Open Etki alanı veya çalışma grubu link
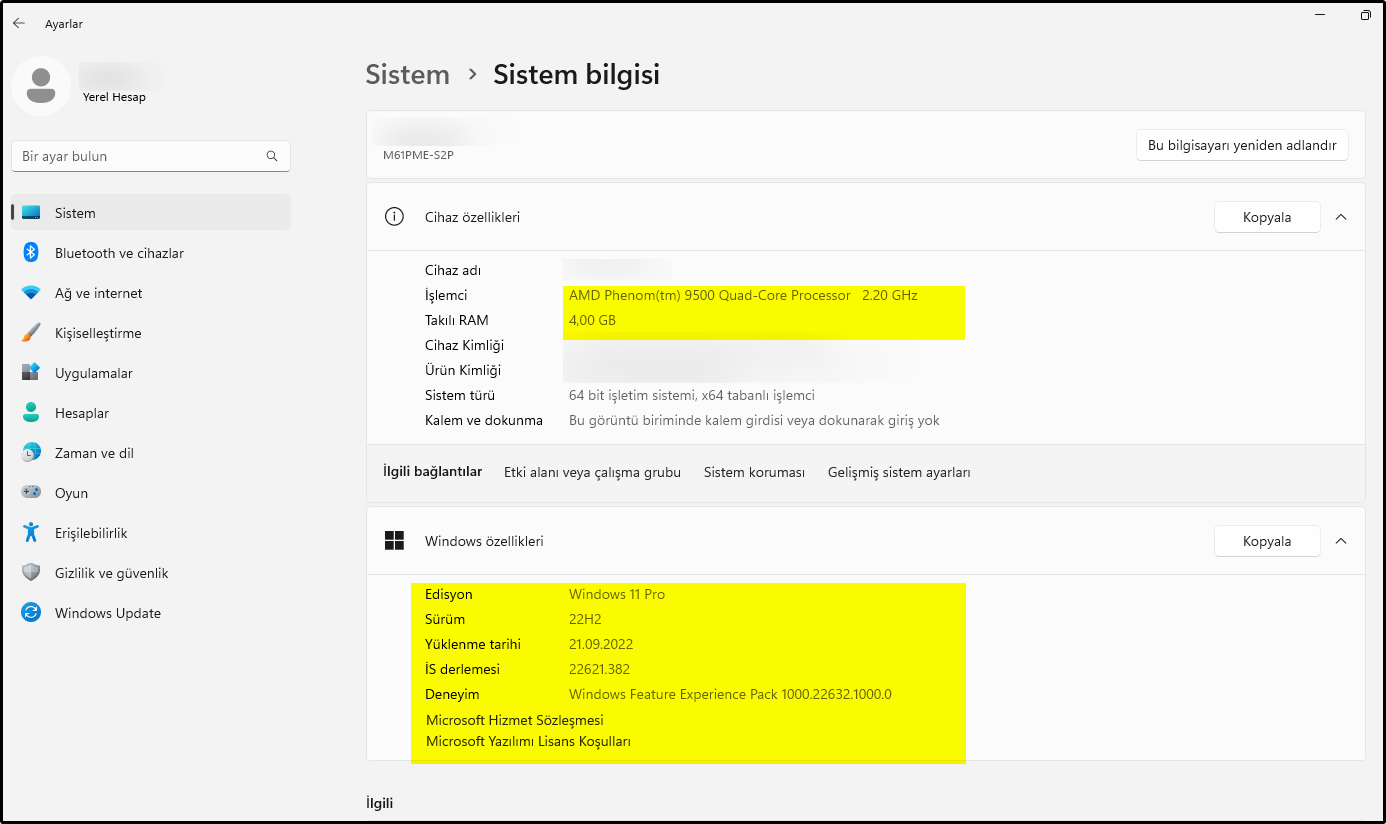The height and width of the screenshot is (824, 1386). (592, 472)
